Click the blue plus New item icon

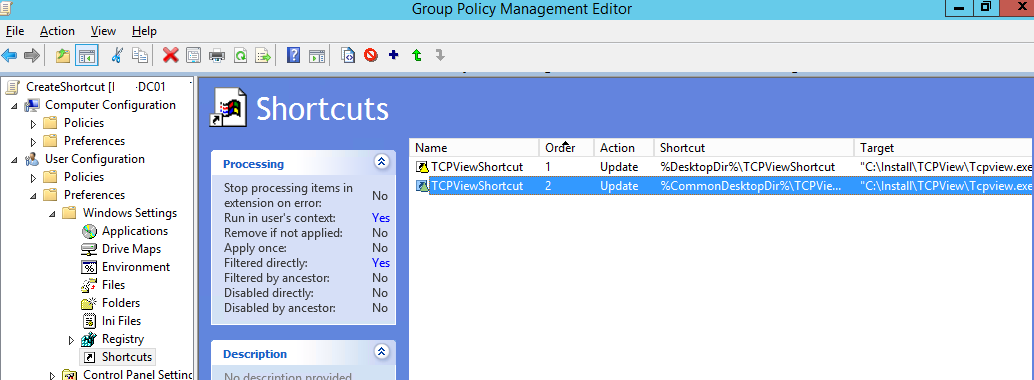pyautogui.click(x=394, y=55)
